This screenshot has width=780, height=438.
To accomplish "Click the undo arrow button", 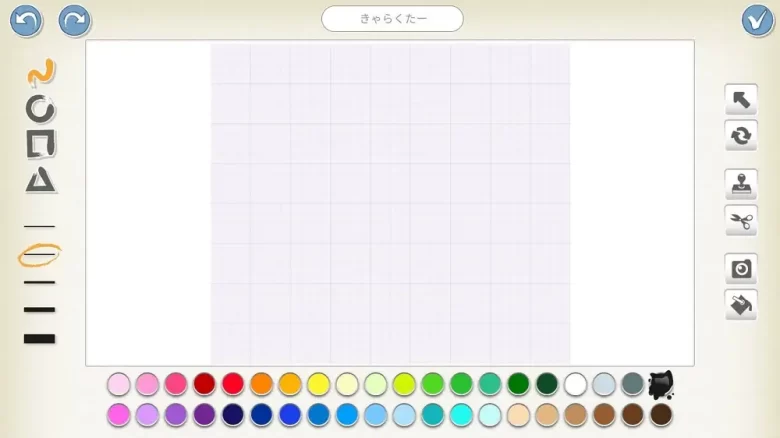I will pyautogui.click(x=27, y=20).
